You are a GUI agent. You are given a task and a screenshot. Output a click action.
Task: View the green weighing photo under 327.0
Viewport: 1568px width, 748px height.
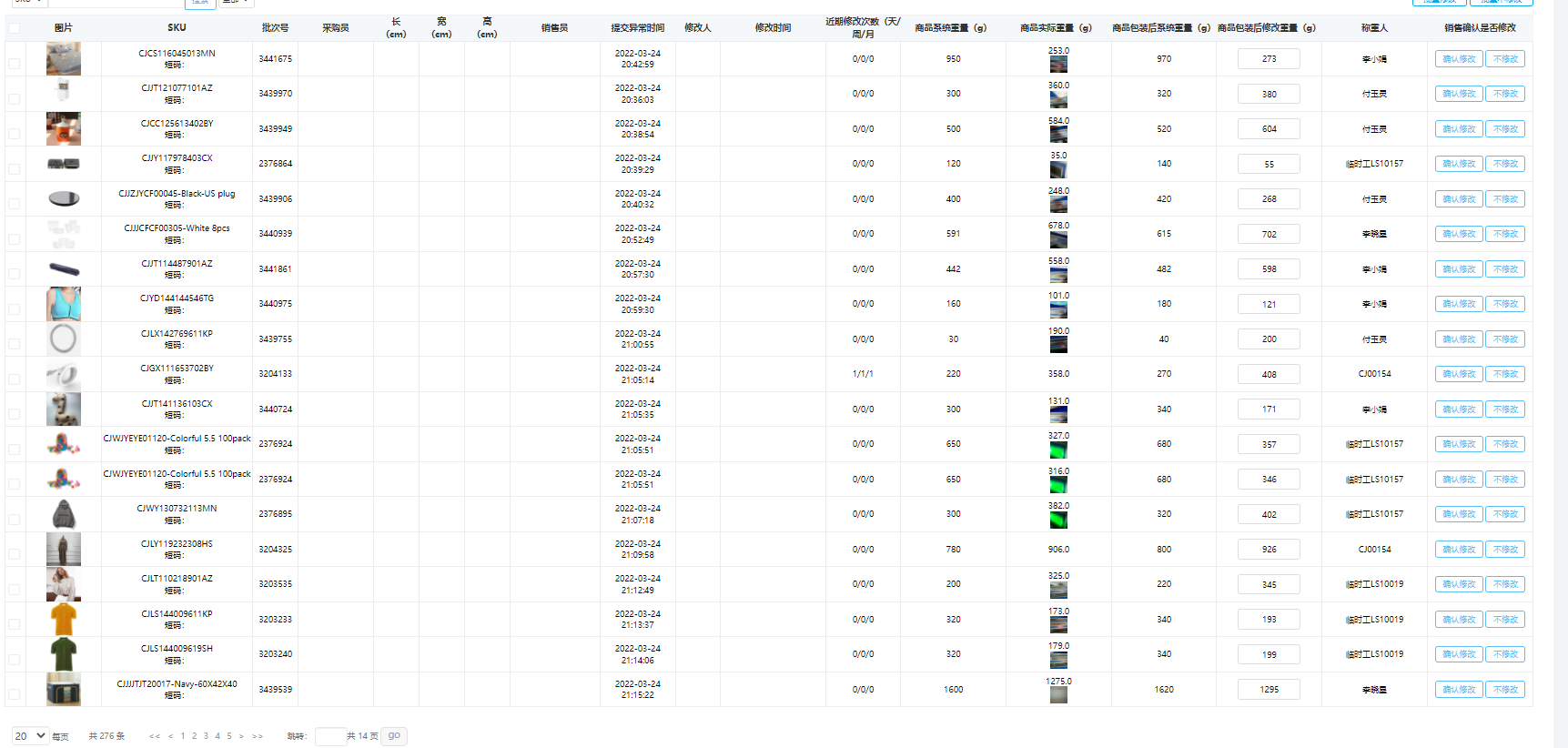pyautogui.click(x=1058, y=450)
